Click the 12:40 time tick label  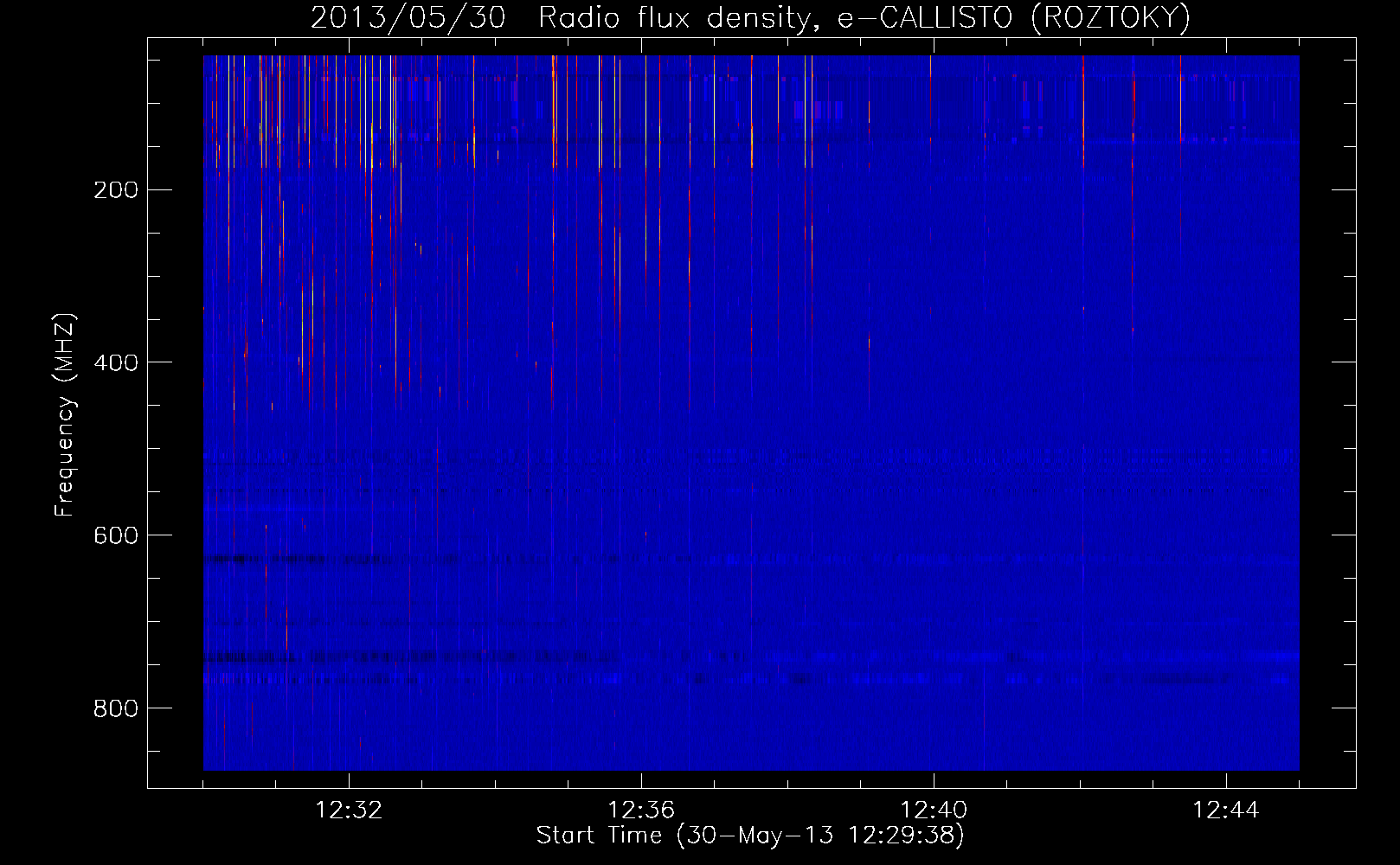point(934,811)
